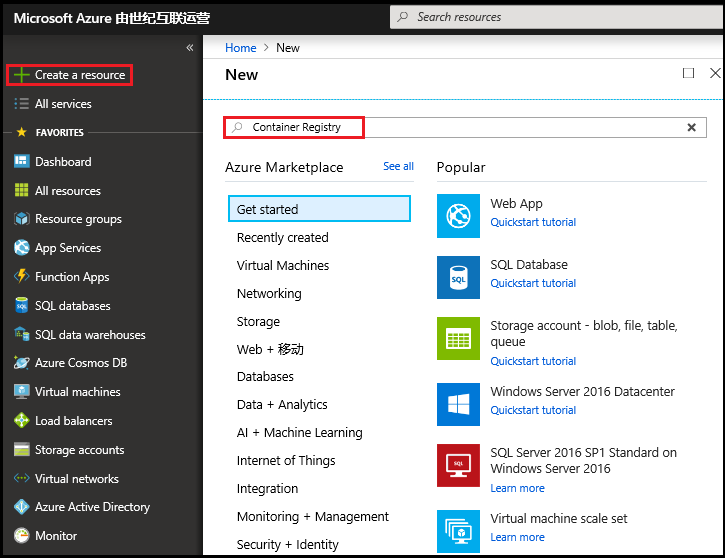Collapse the left sidebar with double chevron

(190, 48)
